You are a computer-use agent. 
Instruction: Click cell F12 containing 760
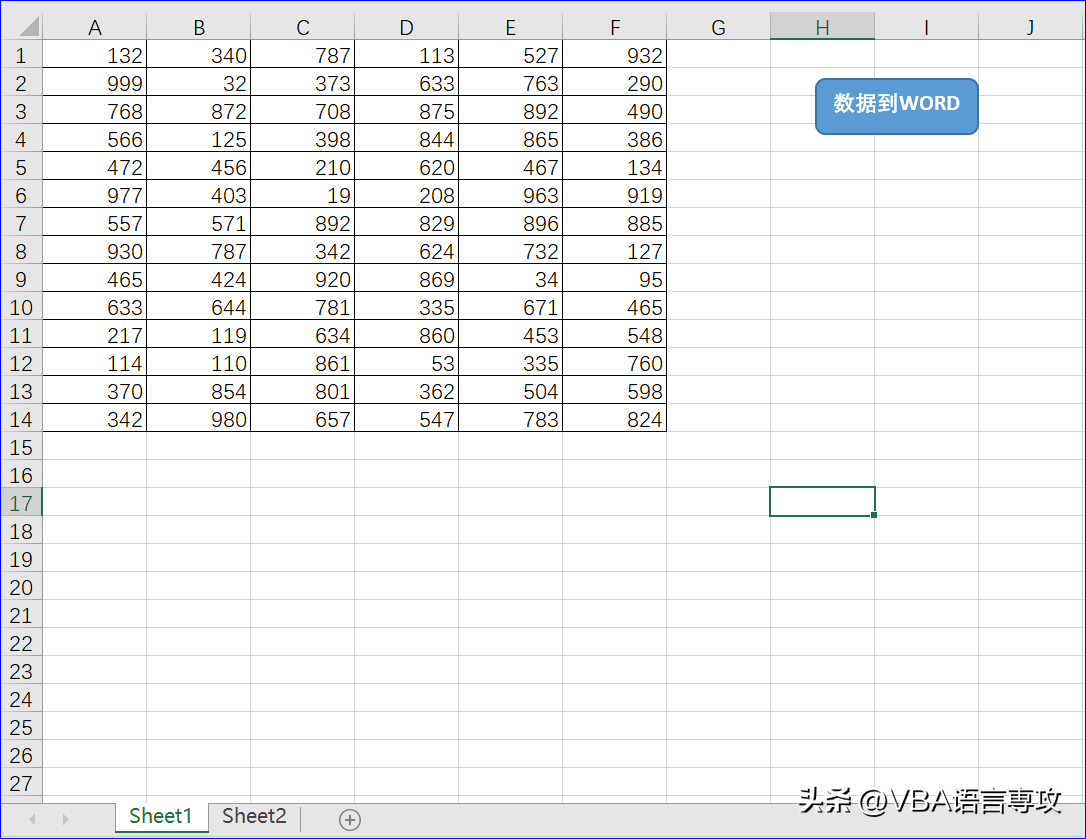615,363
